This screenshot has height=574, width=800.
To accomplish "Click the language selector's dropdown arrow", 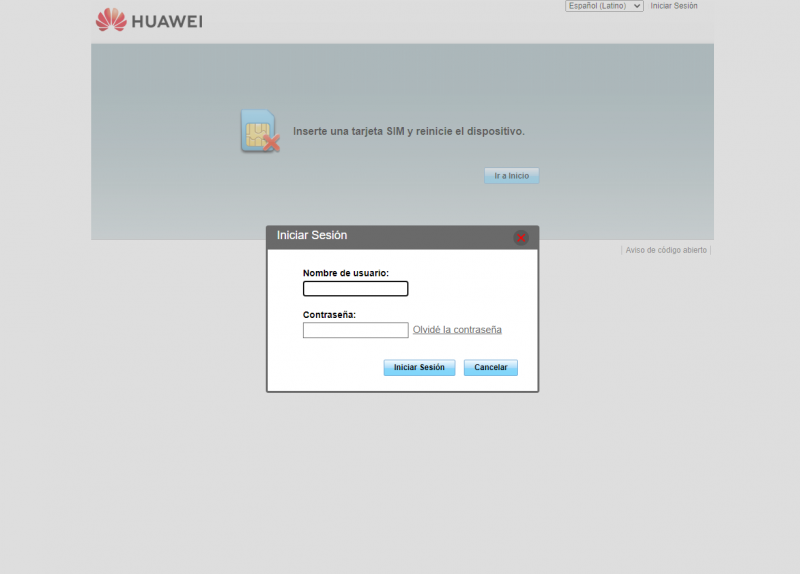I will click(637, 6).
